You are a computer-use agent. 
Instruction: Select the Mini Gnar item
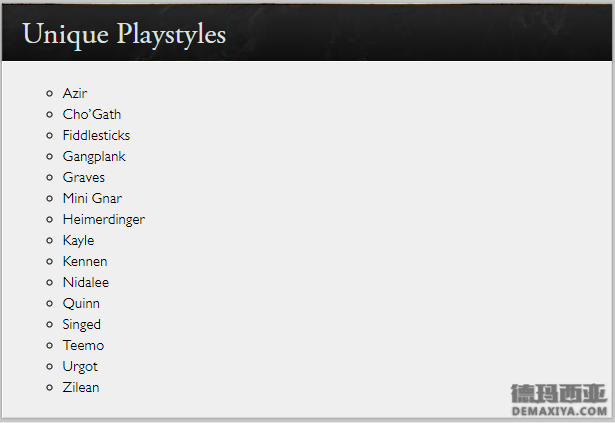tap(92, 198)
